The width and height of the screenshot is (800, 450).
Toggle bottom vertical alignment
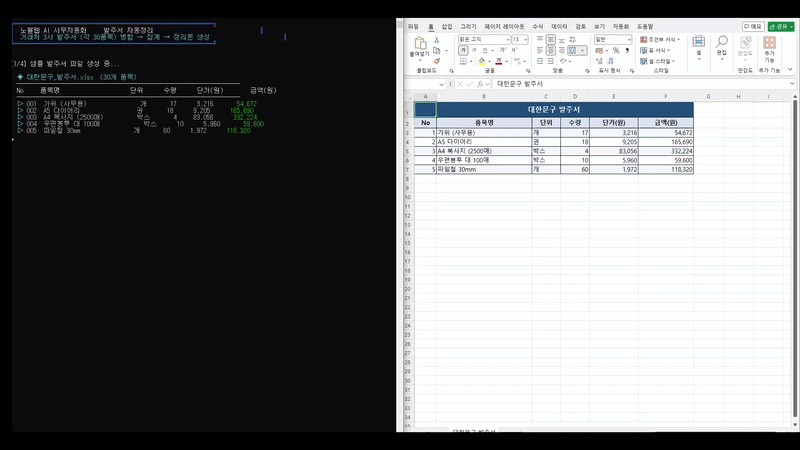point(561,39)
